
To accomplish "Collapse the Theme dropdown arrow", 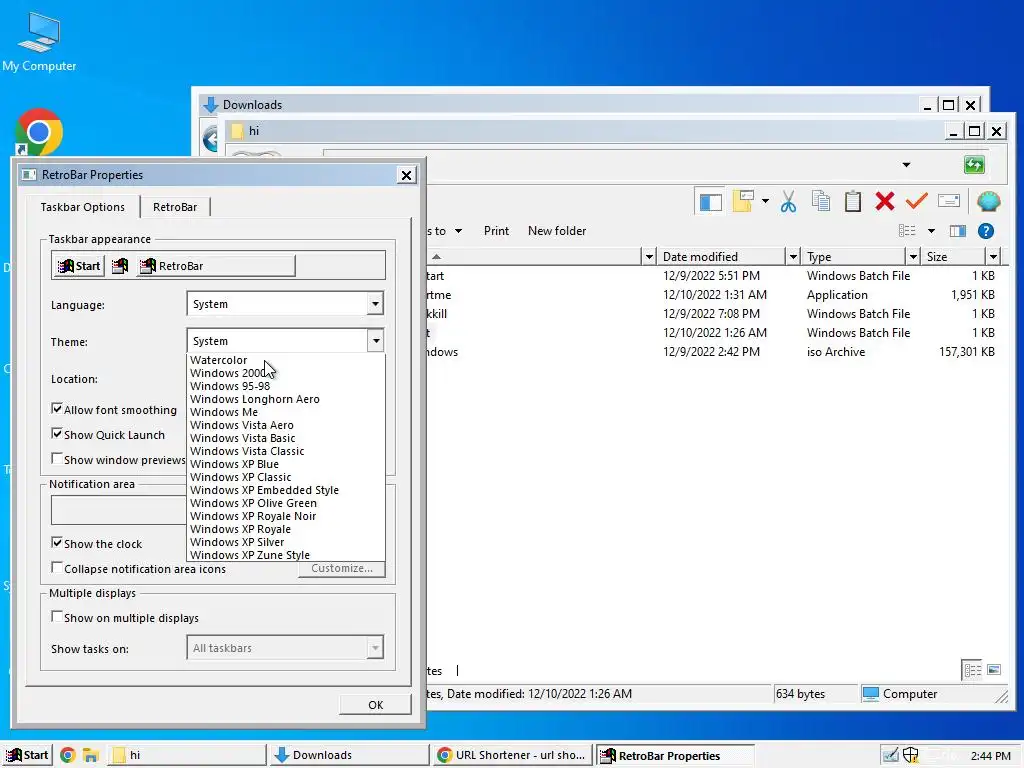I will point(375,341).
